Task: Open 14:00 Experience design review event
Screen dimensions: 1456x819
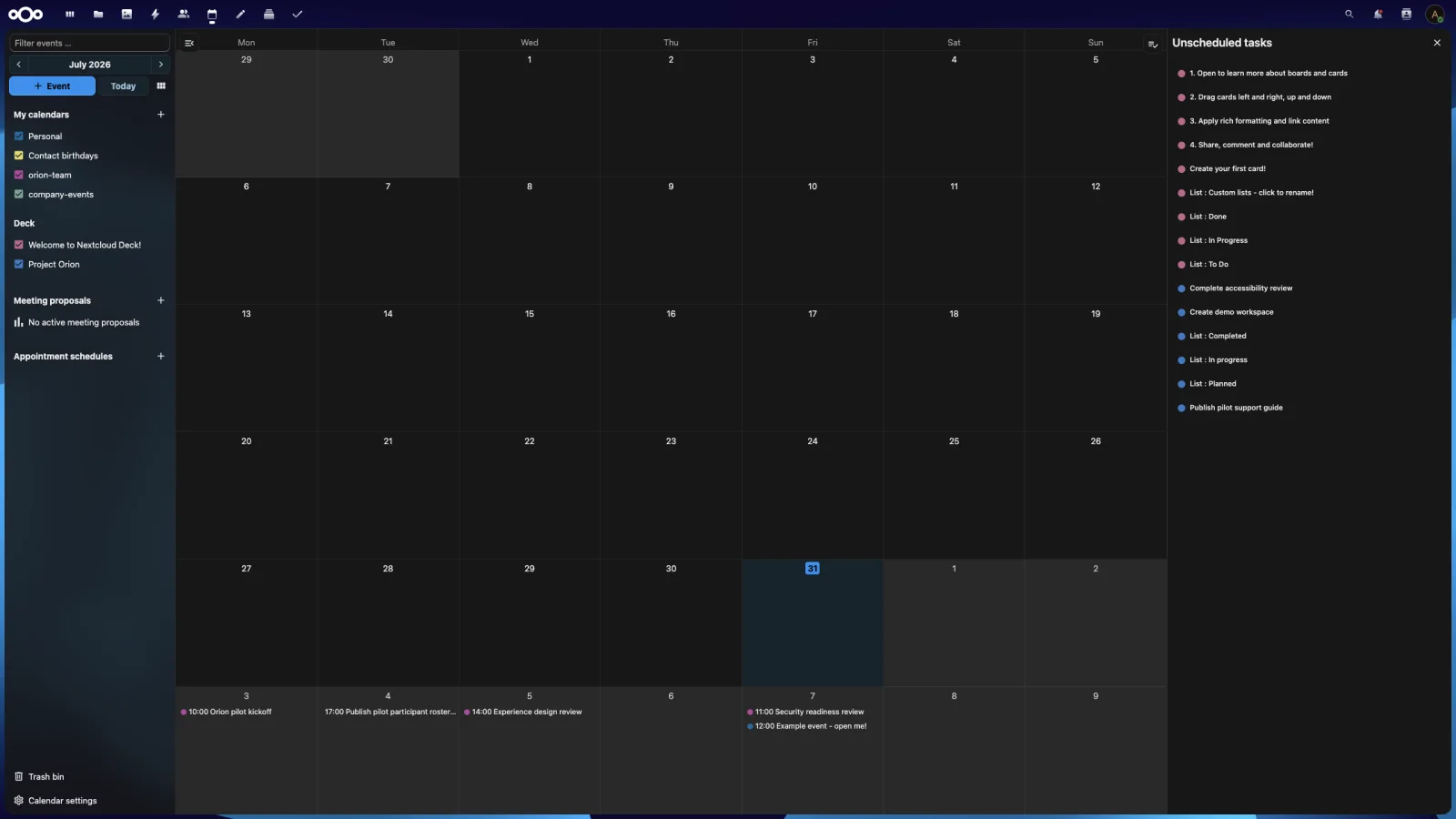Action: [x=529, y=712]
